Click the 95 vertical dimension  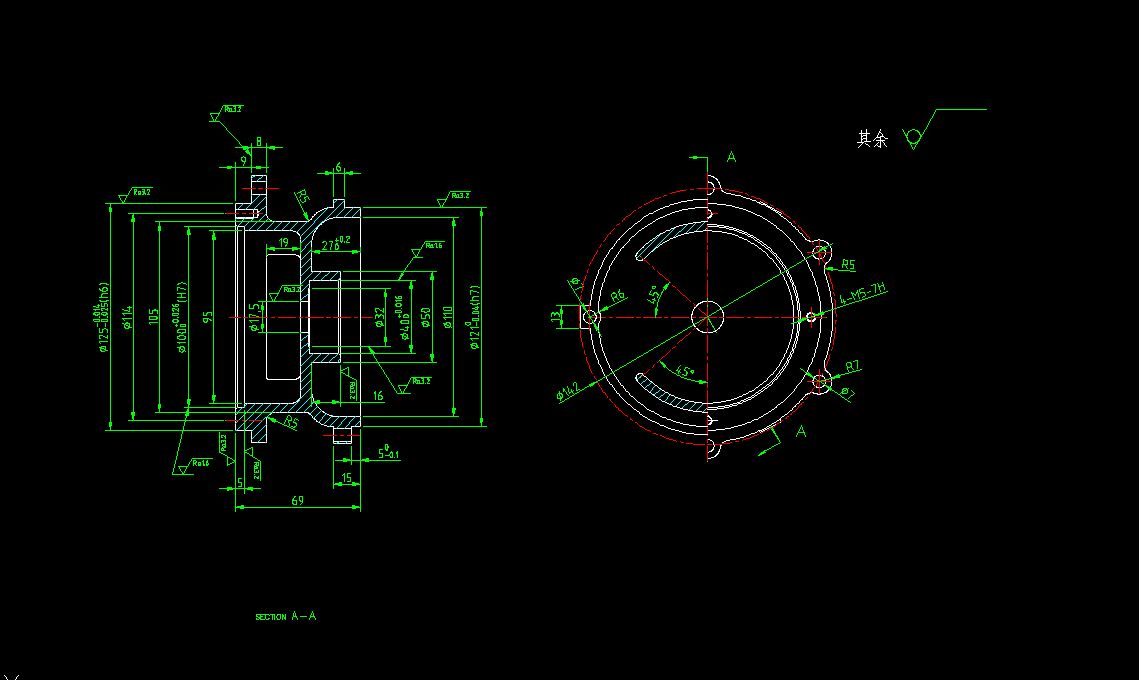pyautogui.click(x=208, y=317)
